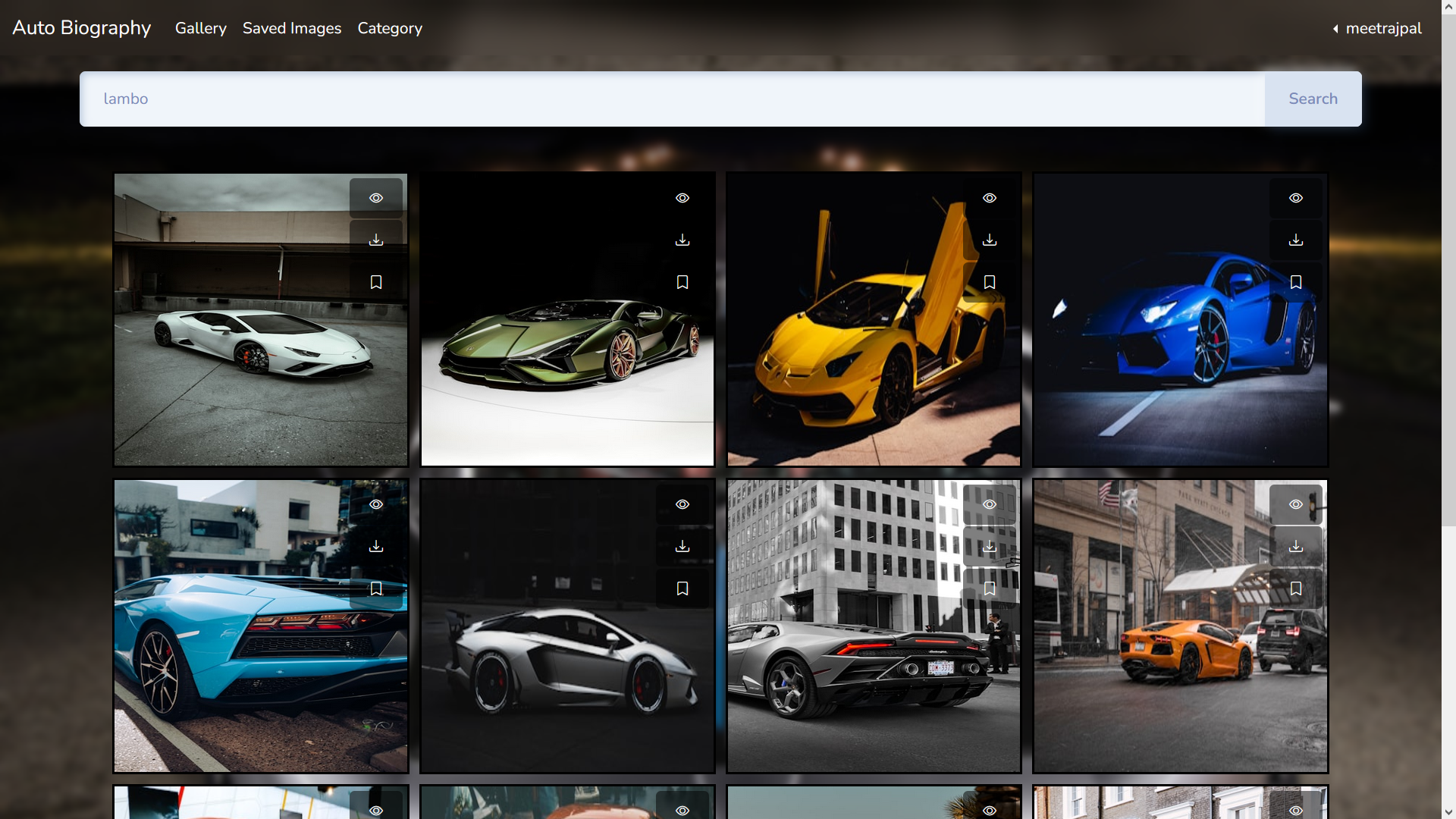Screen dimensions: 1456x819
Task: Open the light blue Lamborghini rear thumbnail
Action: (x=261, y=626)
